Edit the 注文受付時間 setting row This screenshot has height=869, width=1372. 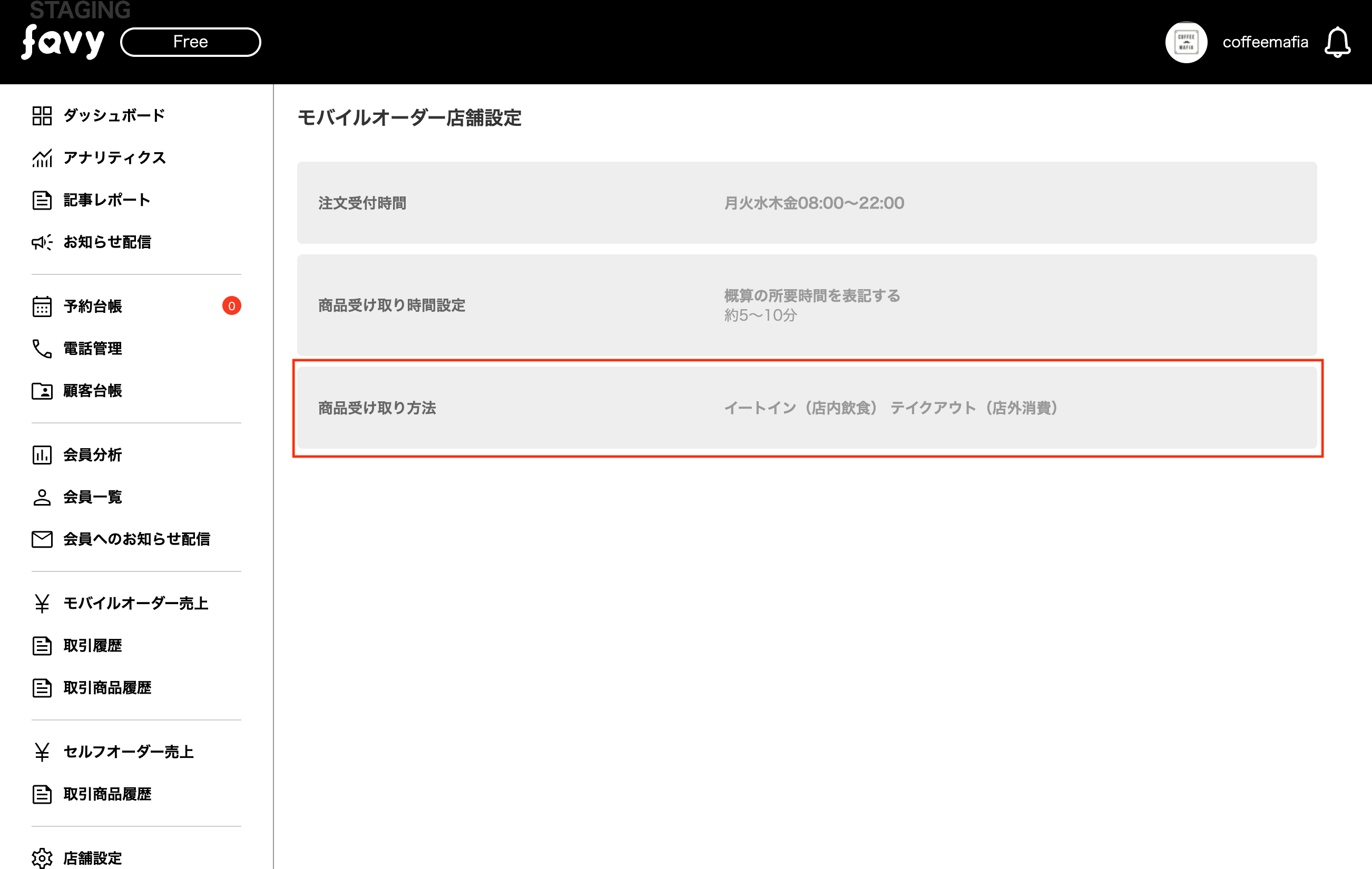tap(806, 203)
